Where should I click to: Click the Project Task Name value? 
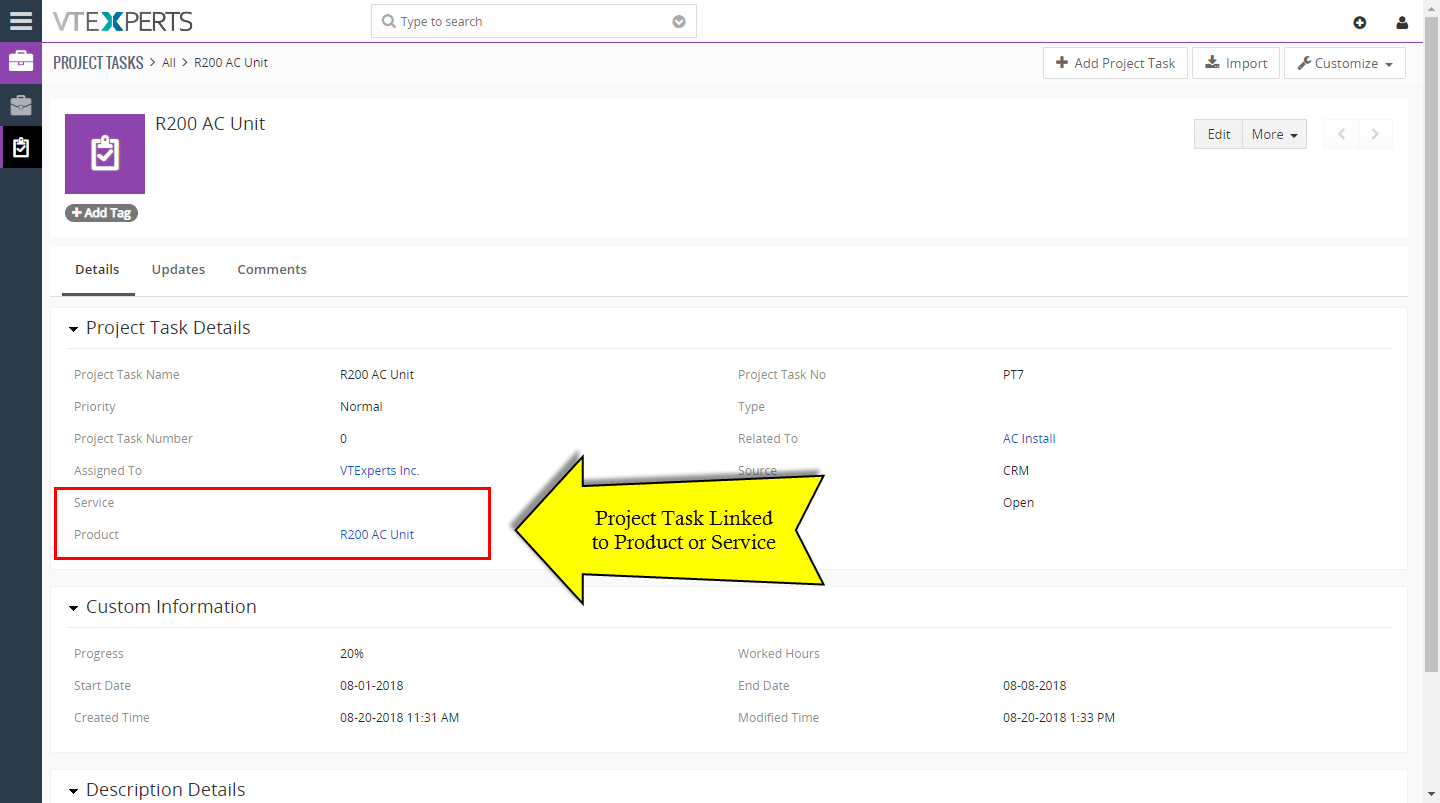pos(377,374)
